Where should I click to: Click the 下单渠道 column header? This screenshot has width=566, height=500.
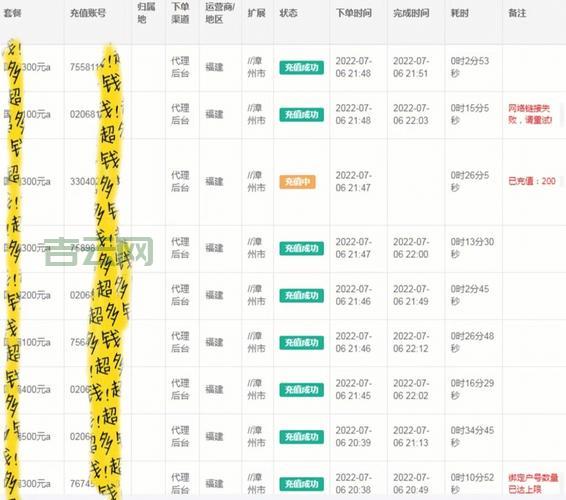180,13
